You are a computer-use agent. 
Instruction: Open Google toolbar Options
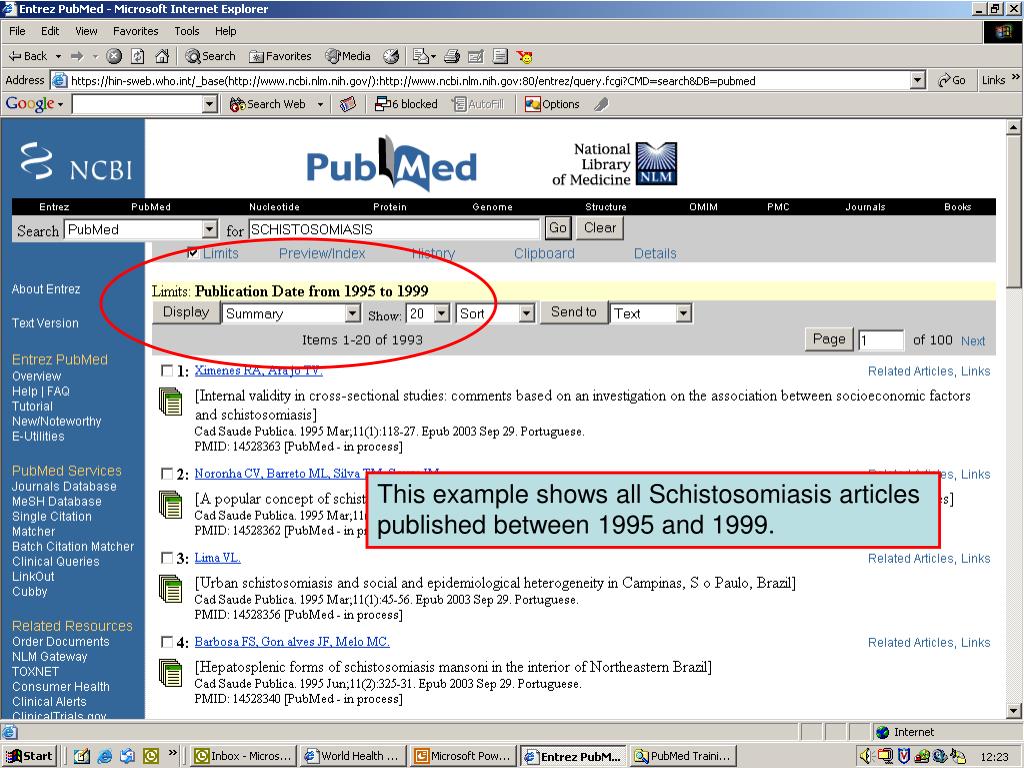552,104
